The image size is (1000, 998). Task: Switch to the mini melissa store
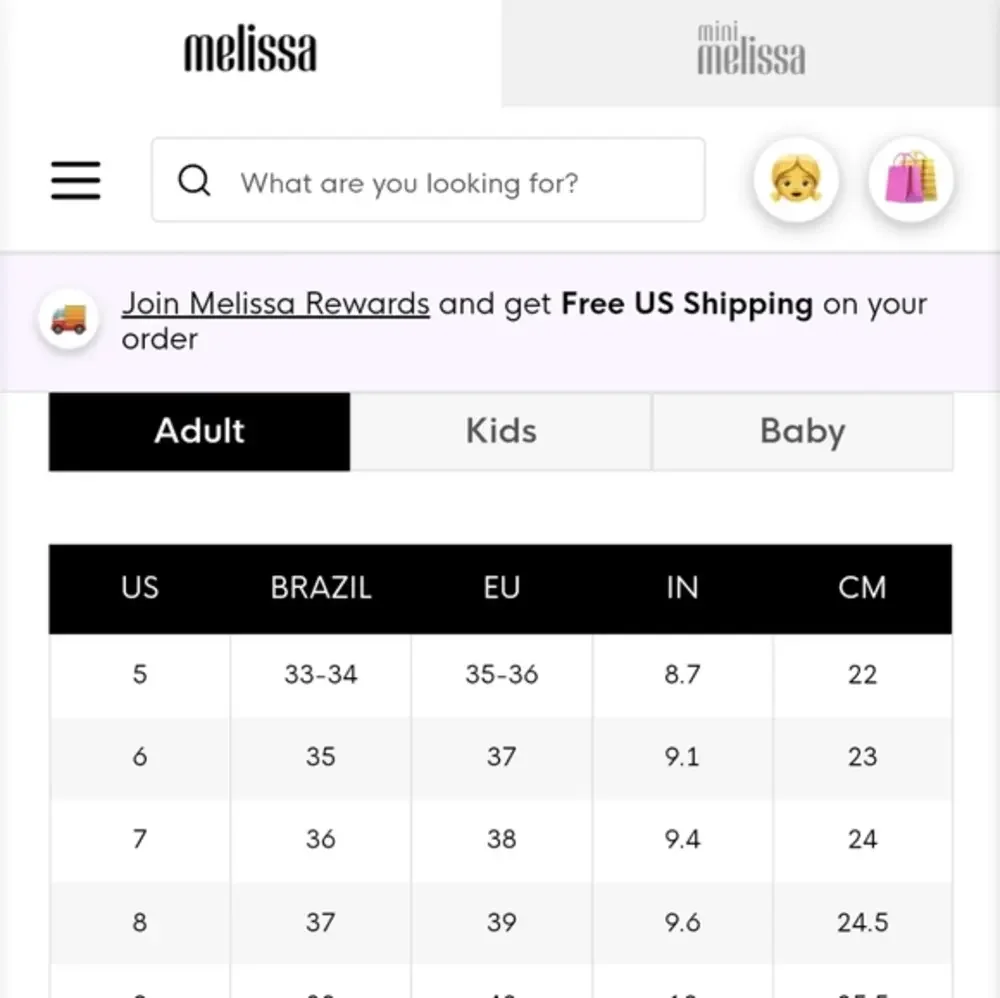click(x=751, y=52)
